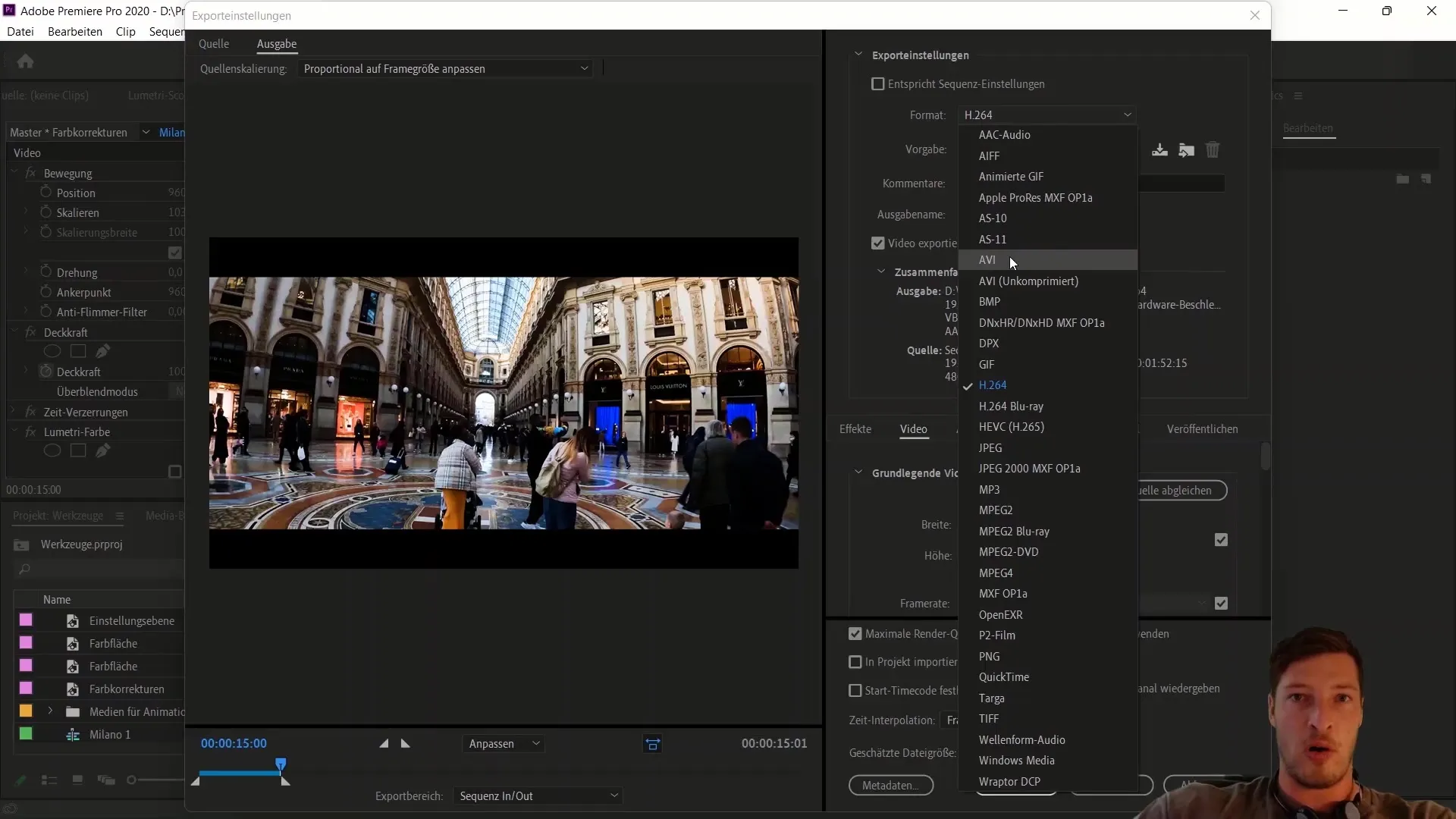Image resolution: width=1456 pixels, height=819 pixels.
Task: Open the Anpassen zoom dropdown
Action: click(x=504, y=744)
